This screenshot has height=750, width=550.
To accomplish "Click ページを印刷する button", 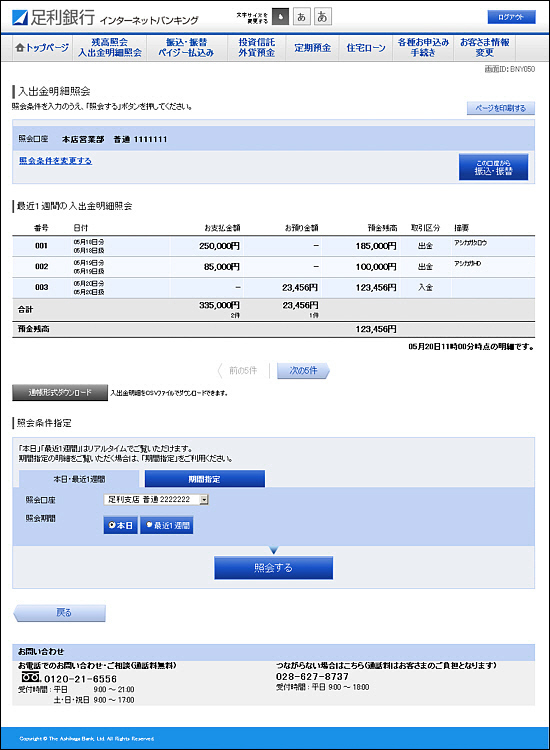I will click(x=501, y=108).
